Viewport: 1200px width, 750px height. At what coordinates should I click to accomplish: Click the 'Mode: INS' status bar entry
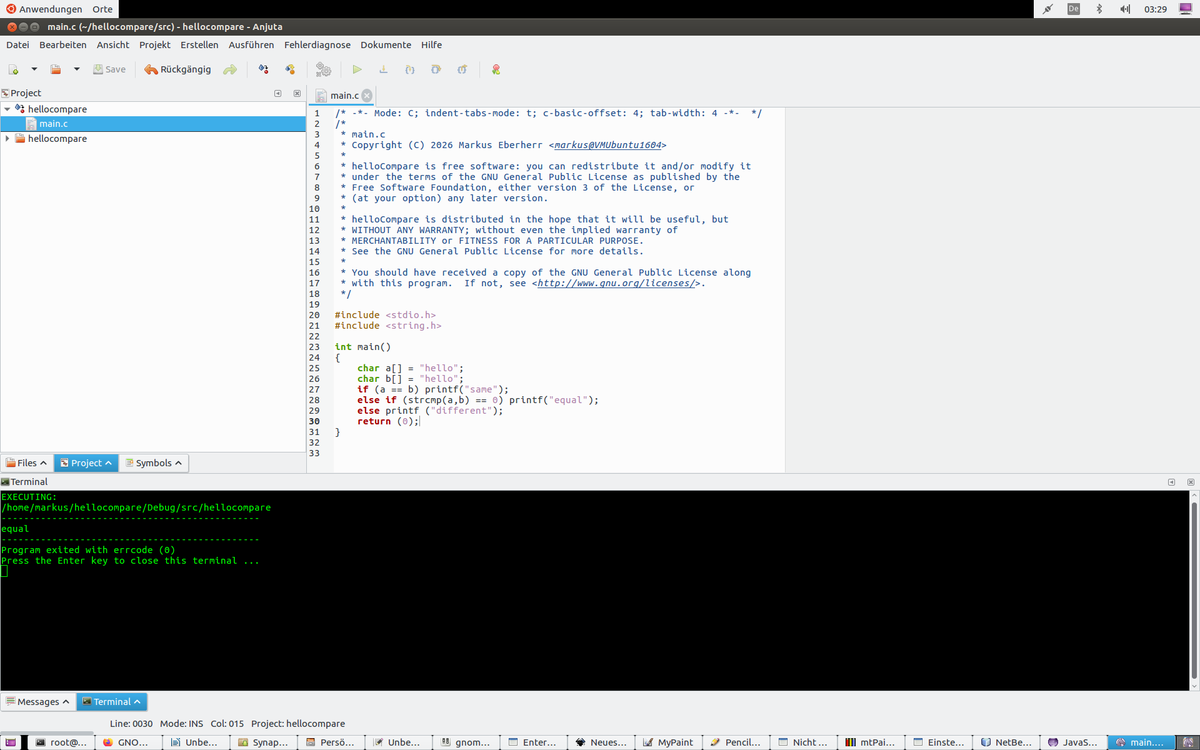pos(182,723)
